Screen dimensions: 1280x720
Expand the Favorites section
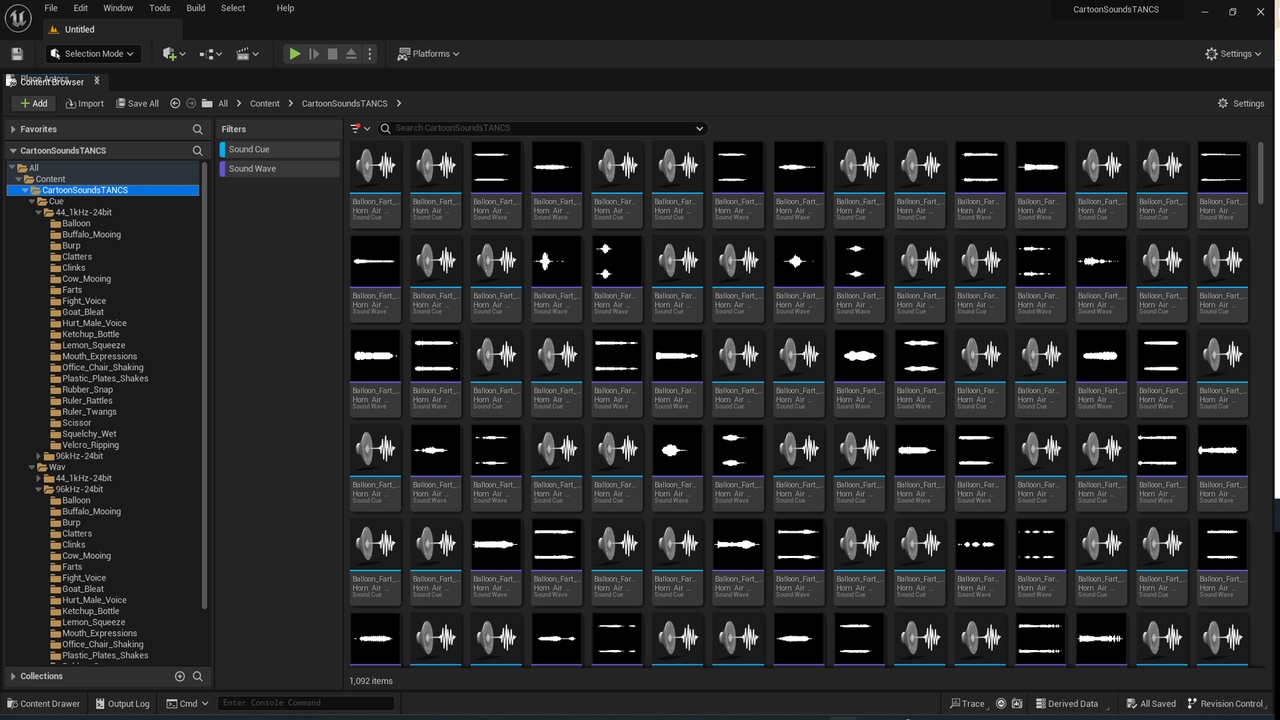pyautogui.click(x=12, y=129)
